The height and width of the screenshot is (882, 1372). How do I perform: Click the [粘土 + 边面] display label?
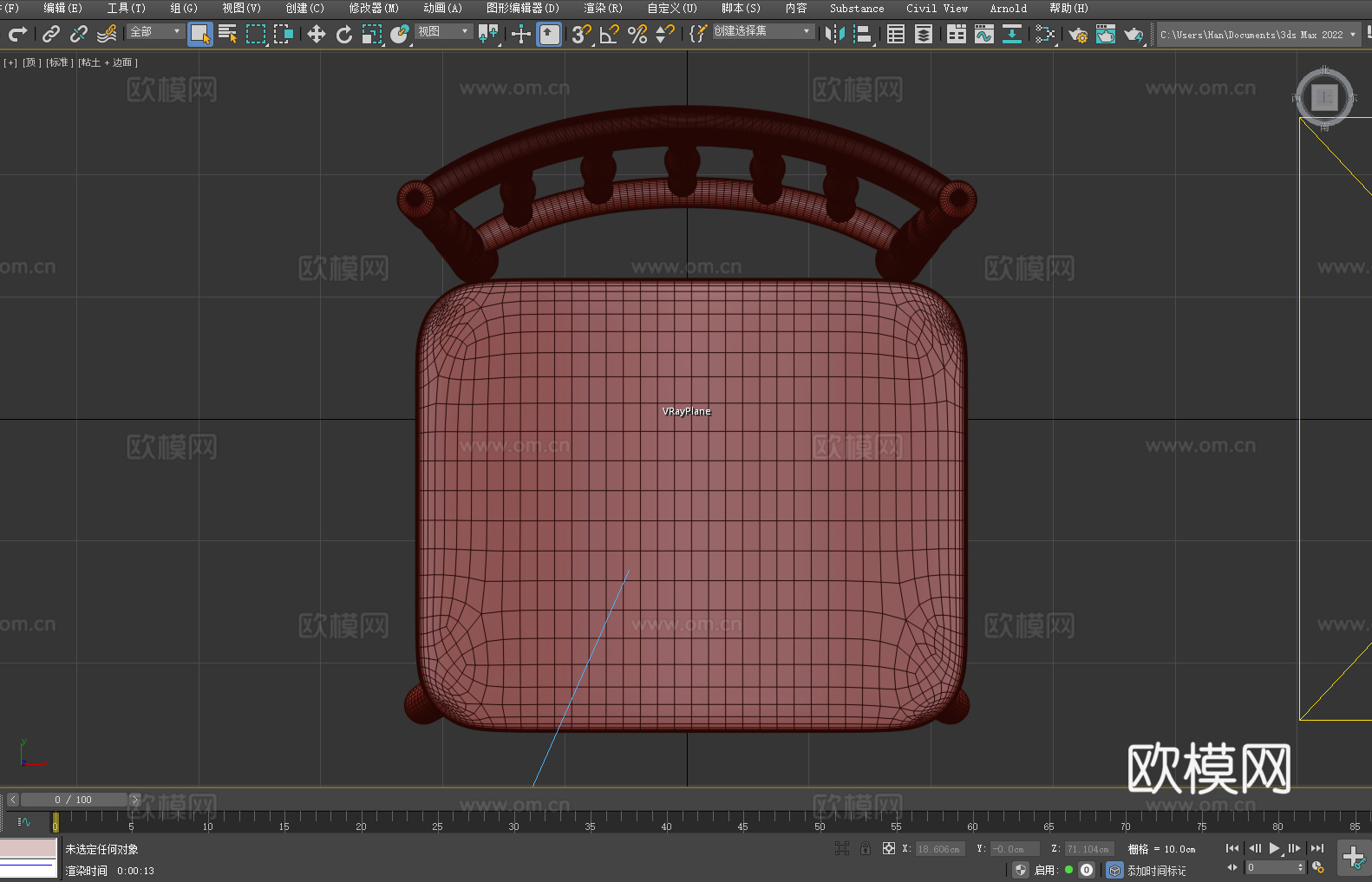[108, 62]
